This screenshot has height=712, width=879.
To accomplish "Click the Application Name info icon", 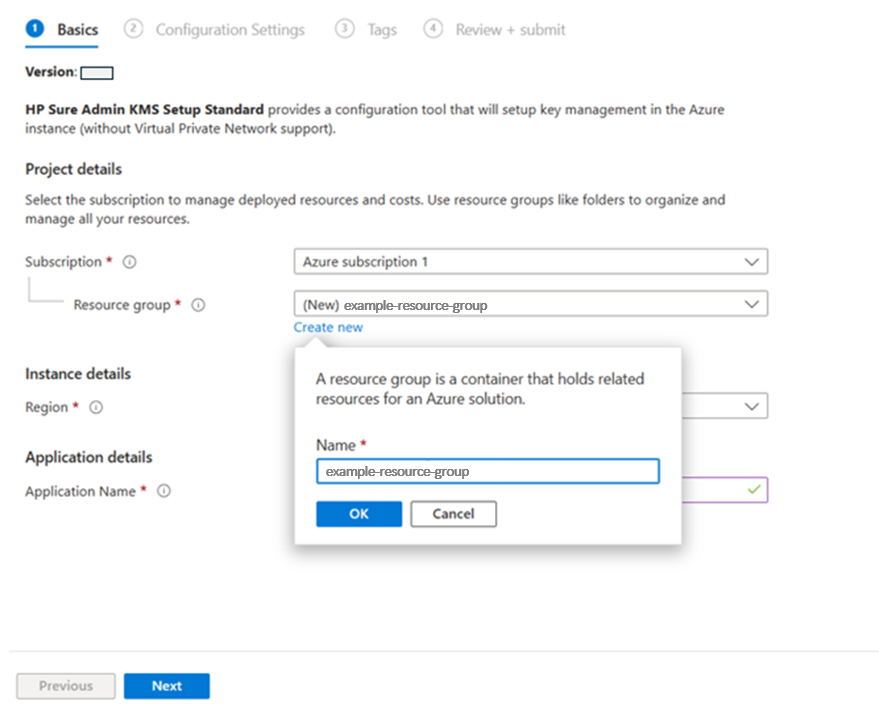I will [165, 491].
